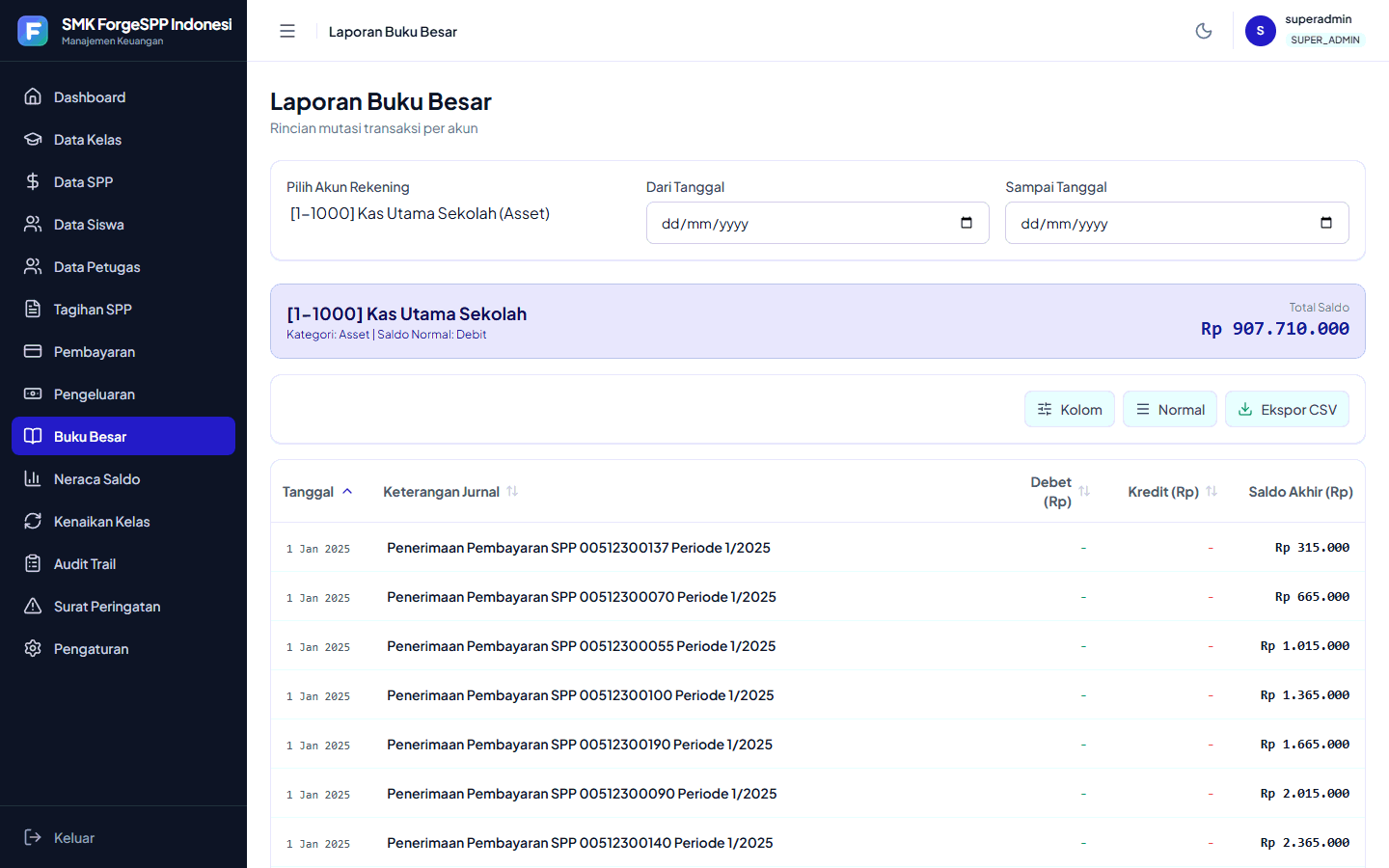This screenshot has width=1389, height=868.
Task: Click the Data SPP dollar icon
Action: pos(33,181)
